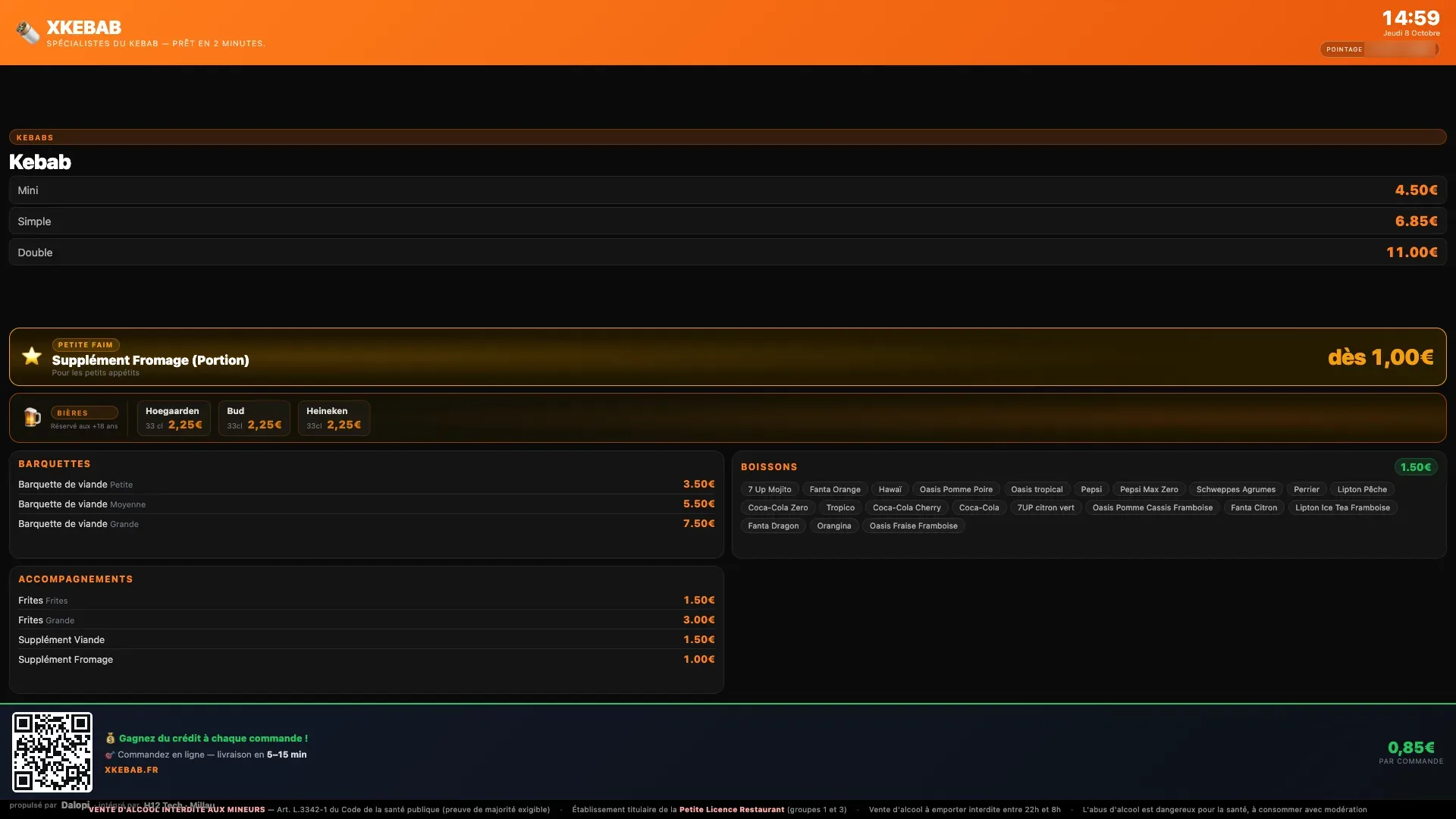Viewport: 1456px width, 819px height.
Task: Select the Simple kebab row
Action: [728, 221]
